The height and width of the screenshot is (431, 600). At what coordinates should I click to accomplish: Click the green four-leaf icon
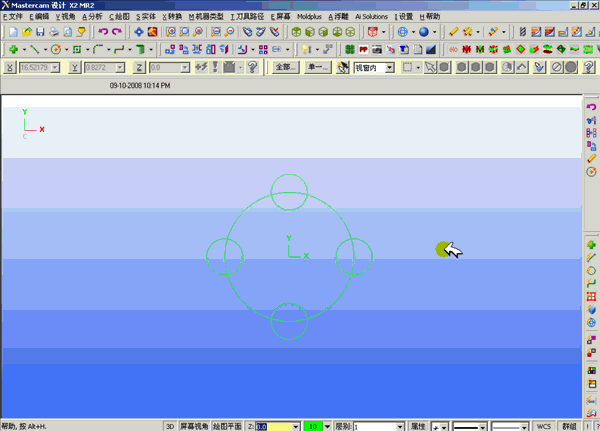click(x=349, y=49)
